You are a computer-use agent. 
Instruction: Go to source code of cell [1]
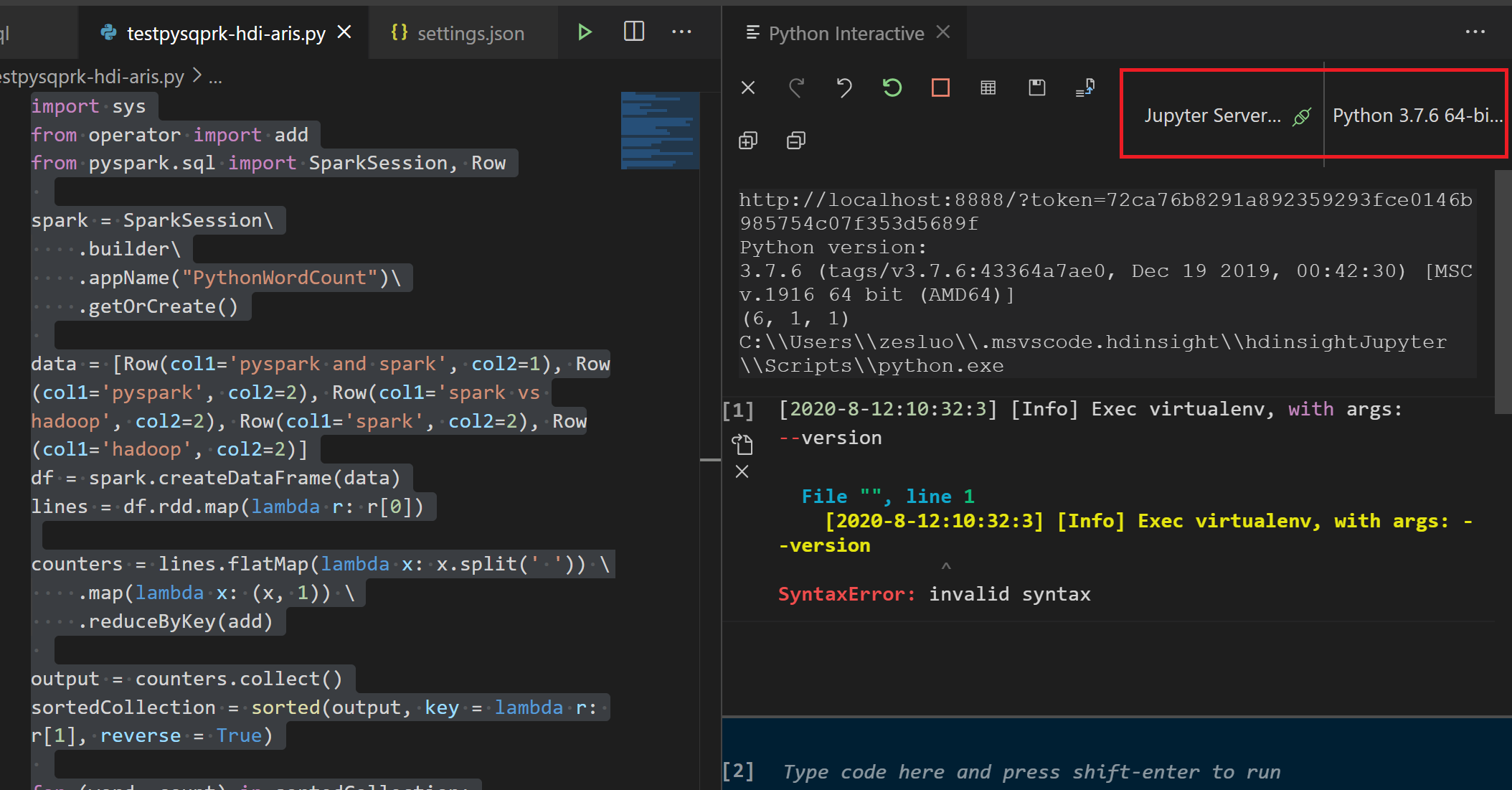(742, 443)
